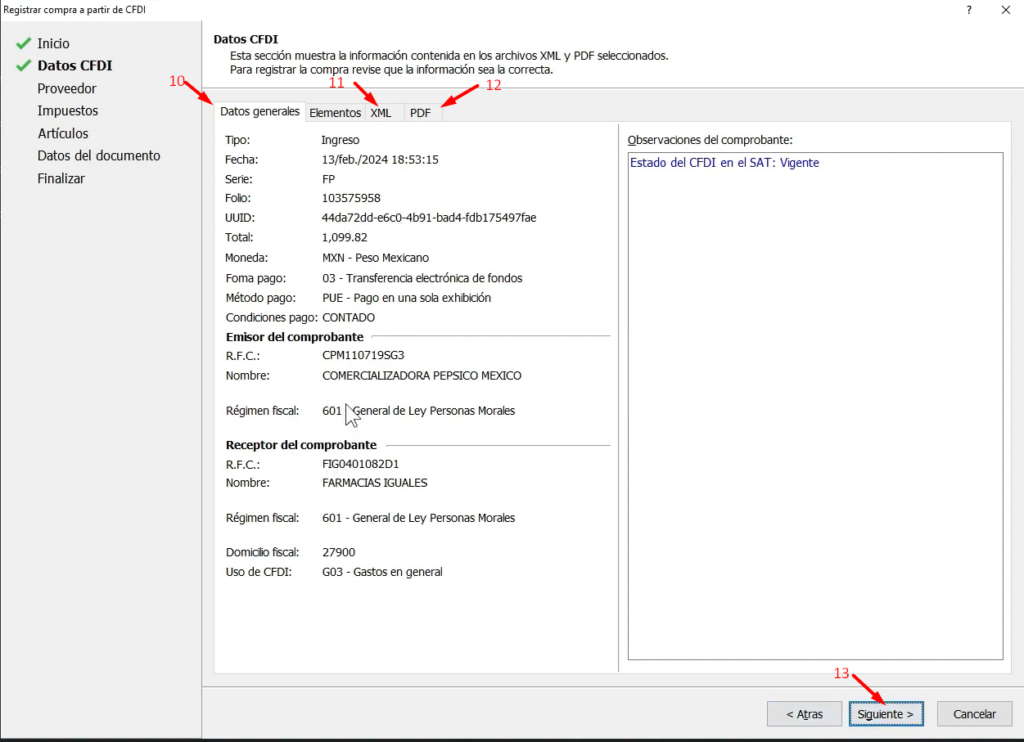Screen dimensions: 1024x742
Task: Select the Datos CFDI step in the sidebar
Action: pyautogui.click(x=75, y=66)
